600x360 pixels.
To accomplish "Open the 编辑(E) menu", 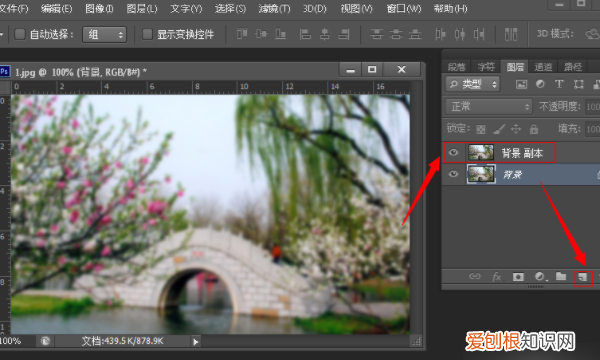I will tap(56, 8).
